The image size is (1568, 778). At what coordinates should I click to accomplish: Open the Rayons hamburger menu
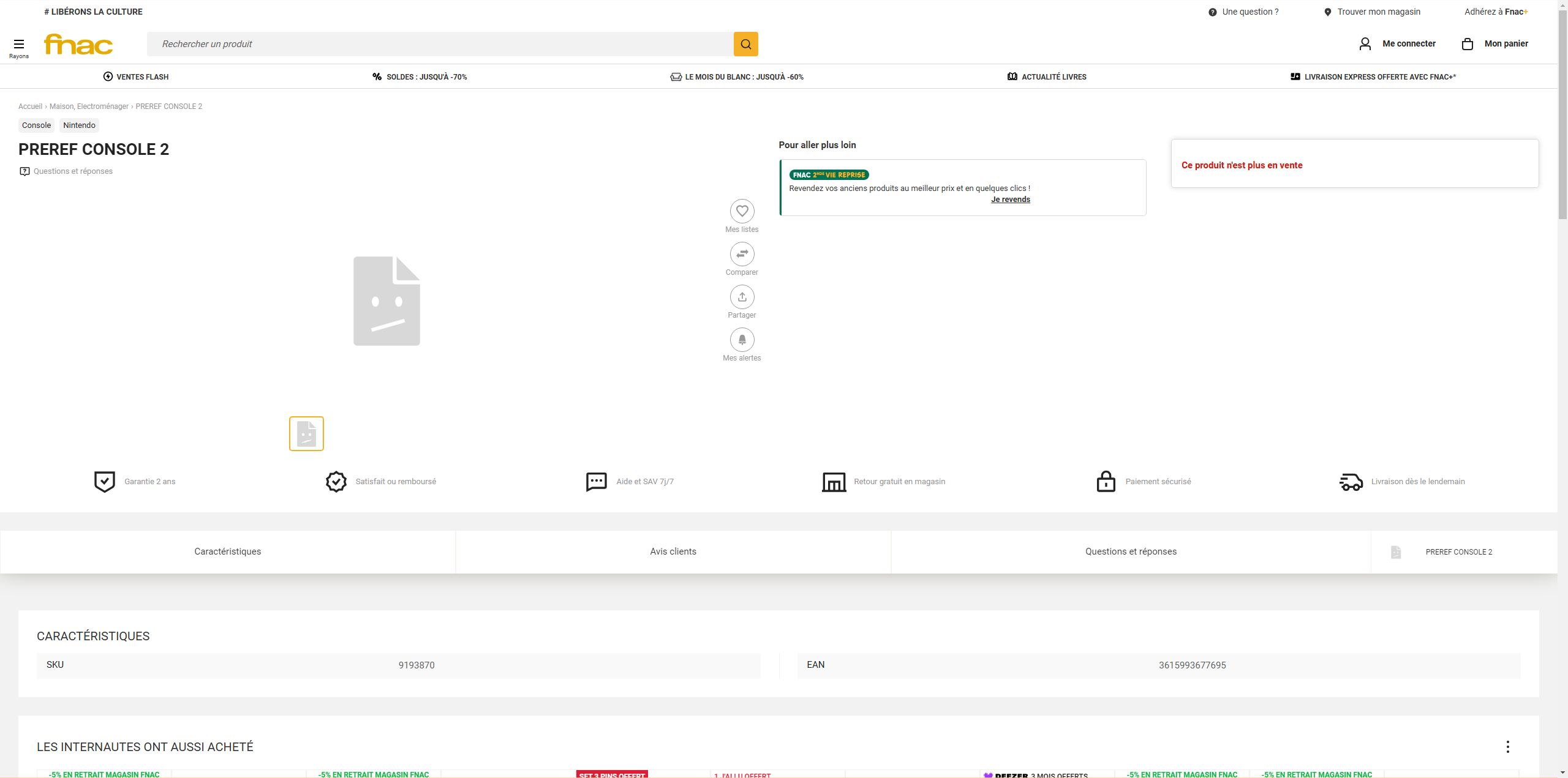(x=19, y=45)
